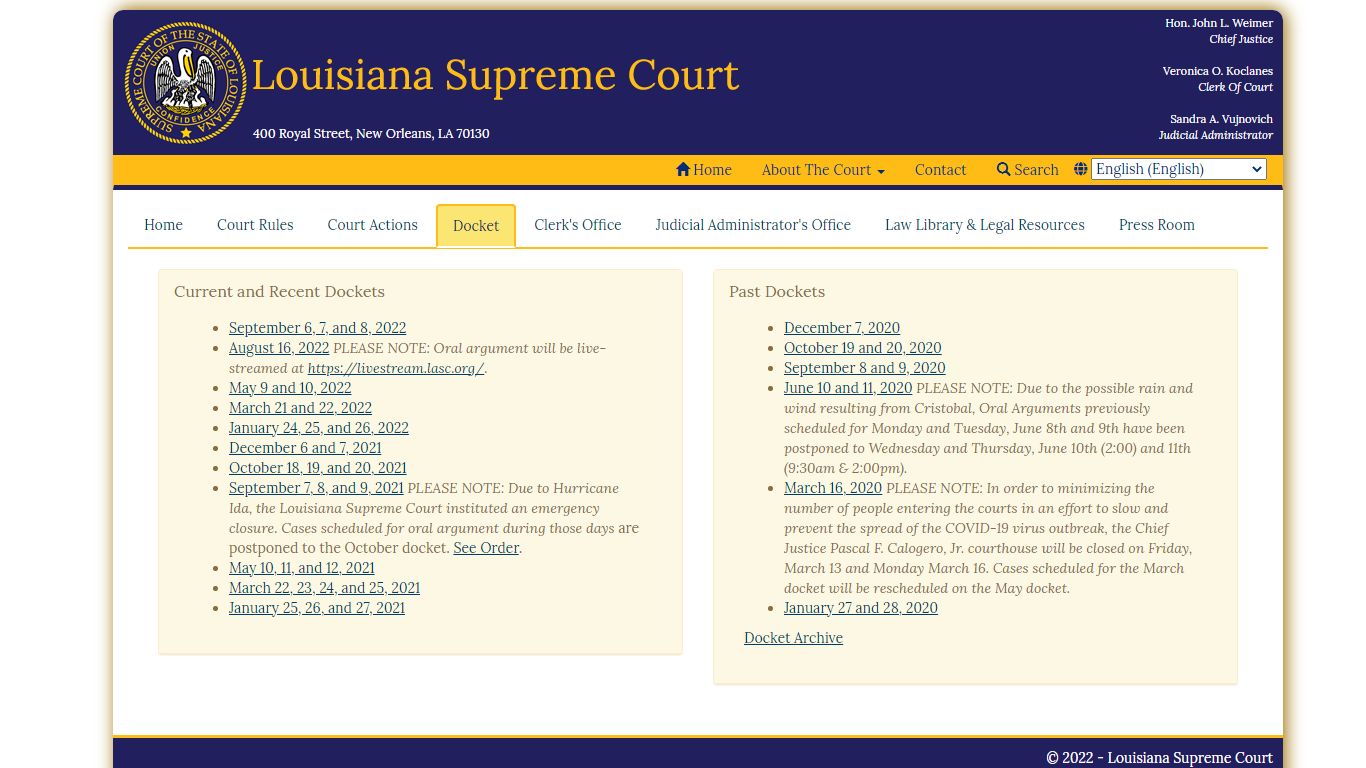The image size is (1366, 768).
Task: Click the Current and Recent Dockets heading
Action: [279, 292]
